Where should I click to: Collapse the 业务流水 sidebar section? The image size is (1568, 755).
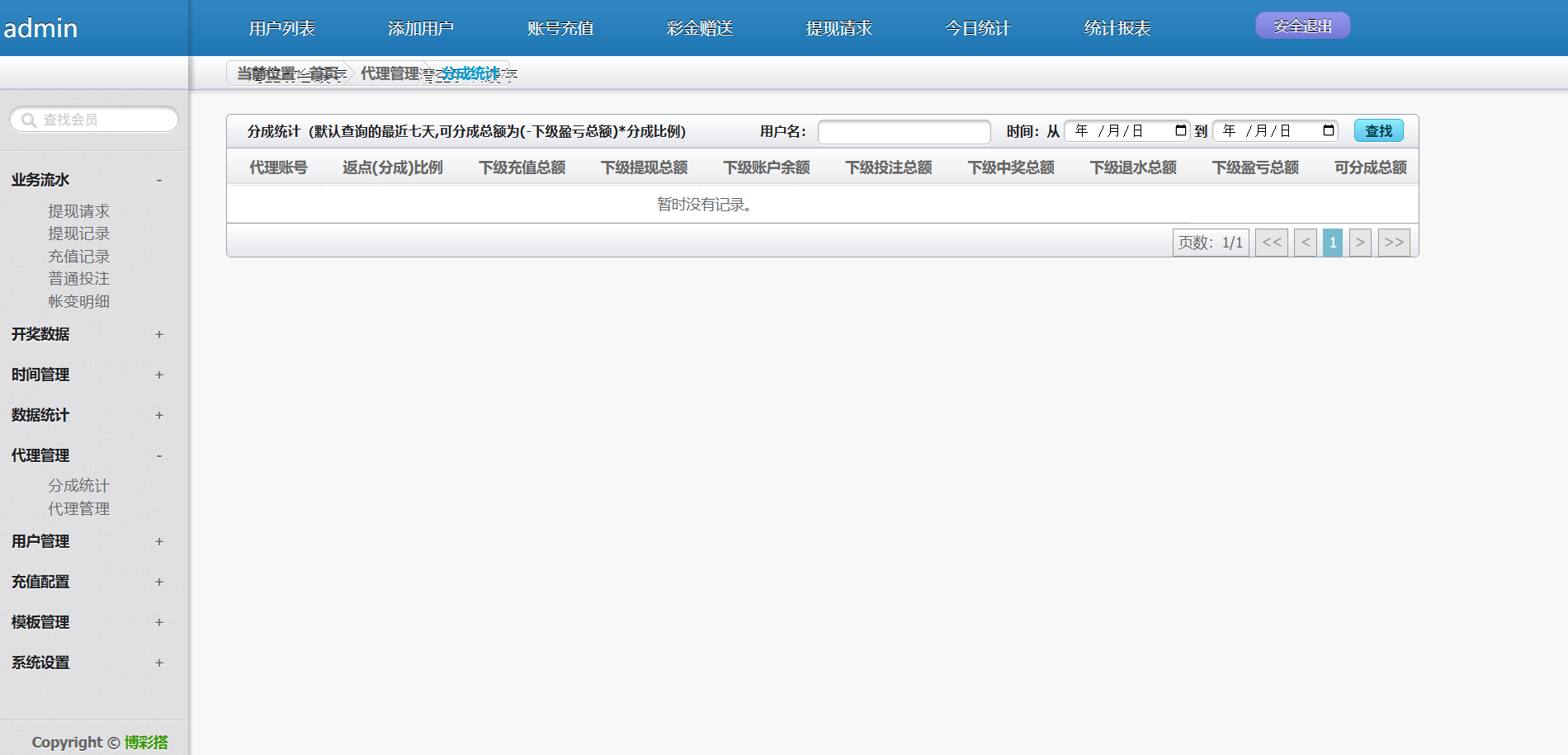159,180
